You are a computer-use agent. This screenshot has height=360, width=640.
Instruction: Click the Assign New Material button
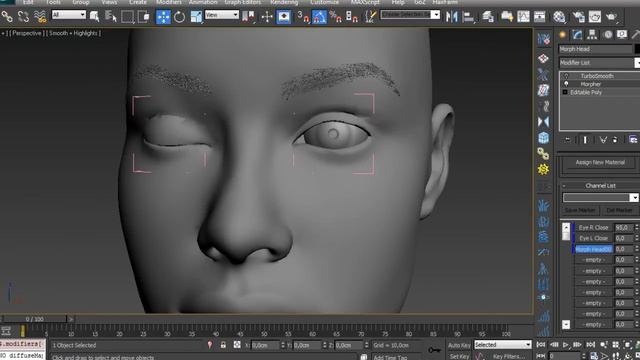pos(600,162)
